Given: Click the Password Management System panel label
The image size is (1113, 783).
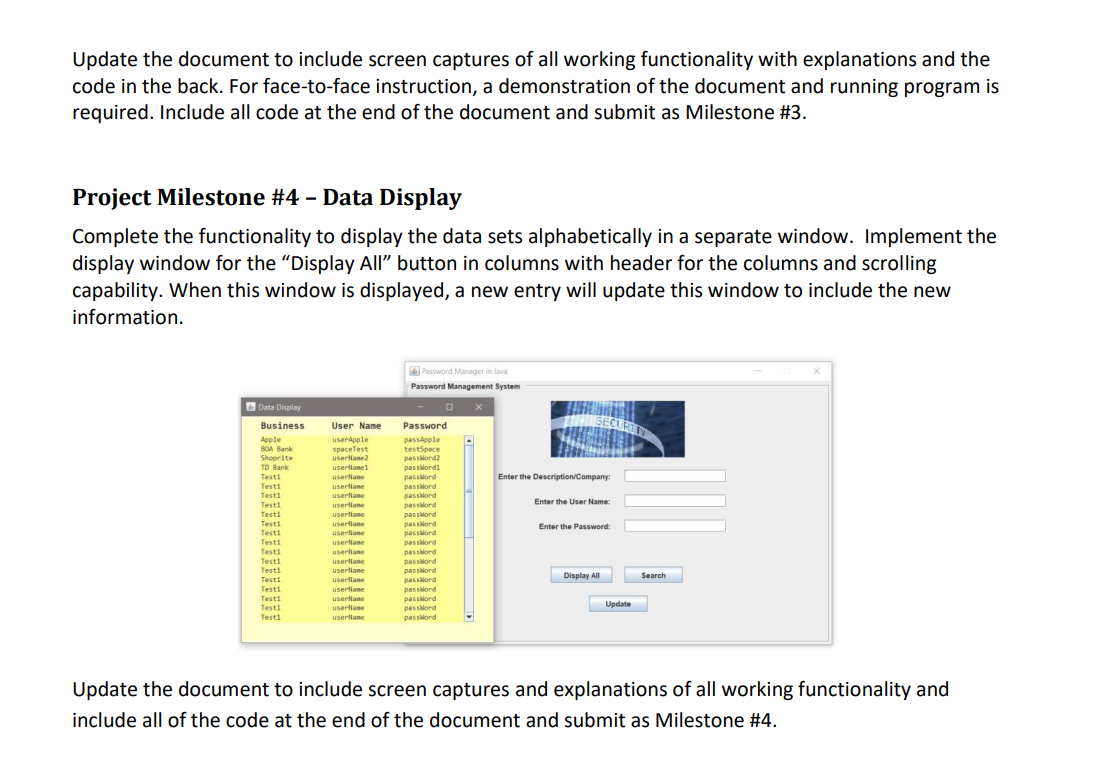Looking at the screenshot, I should tap(466, 386).
